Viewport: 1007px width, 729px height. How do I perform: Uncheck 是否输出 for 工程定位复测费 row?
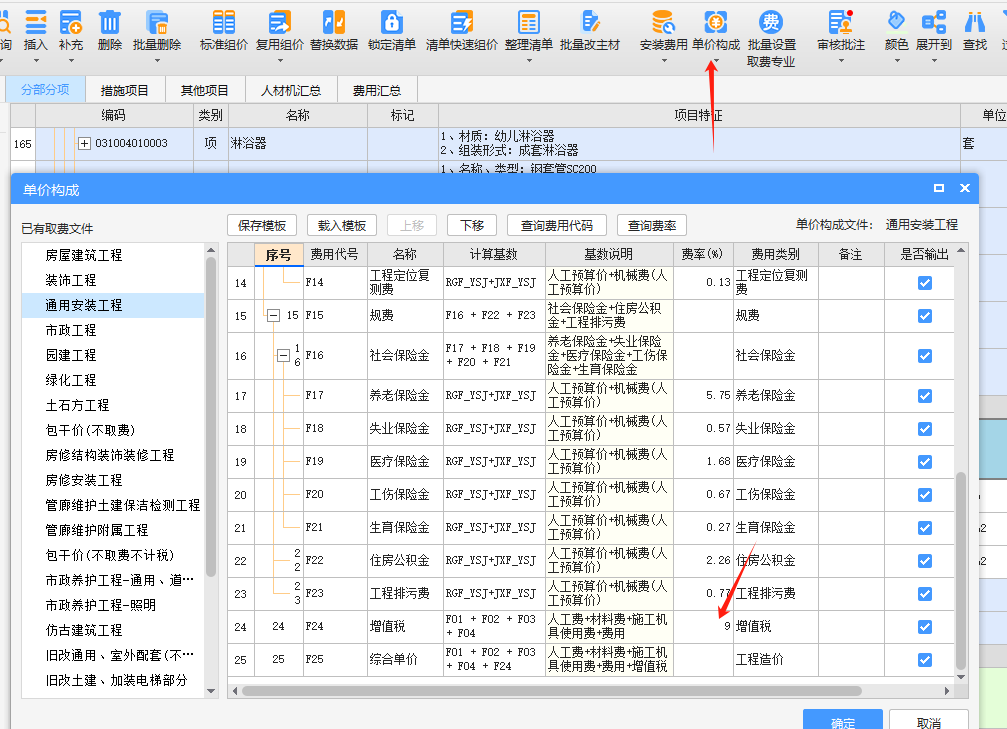pos(925,283)
